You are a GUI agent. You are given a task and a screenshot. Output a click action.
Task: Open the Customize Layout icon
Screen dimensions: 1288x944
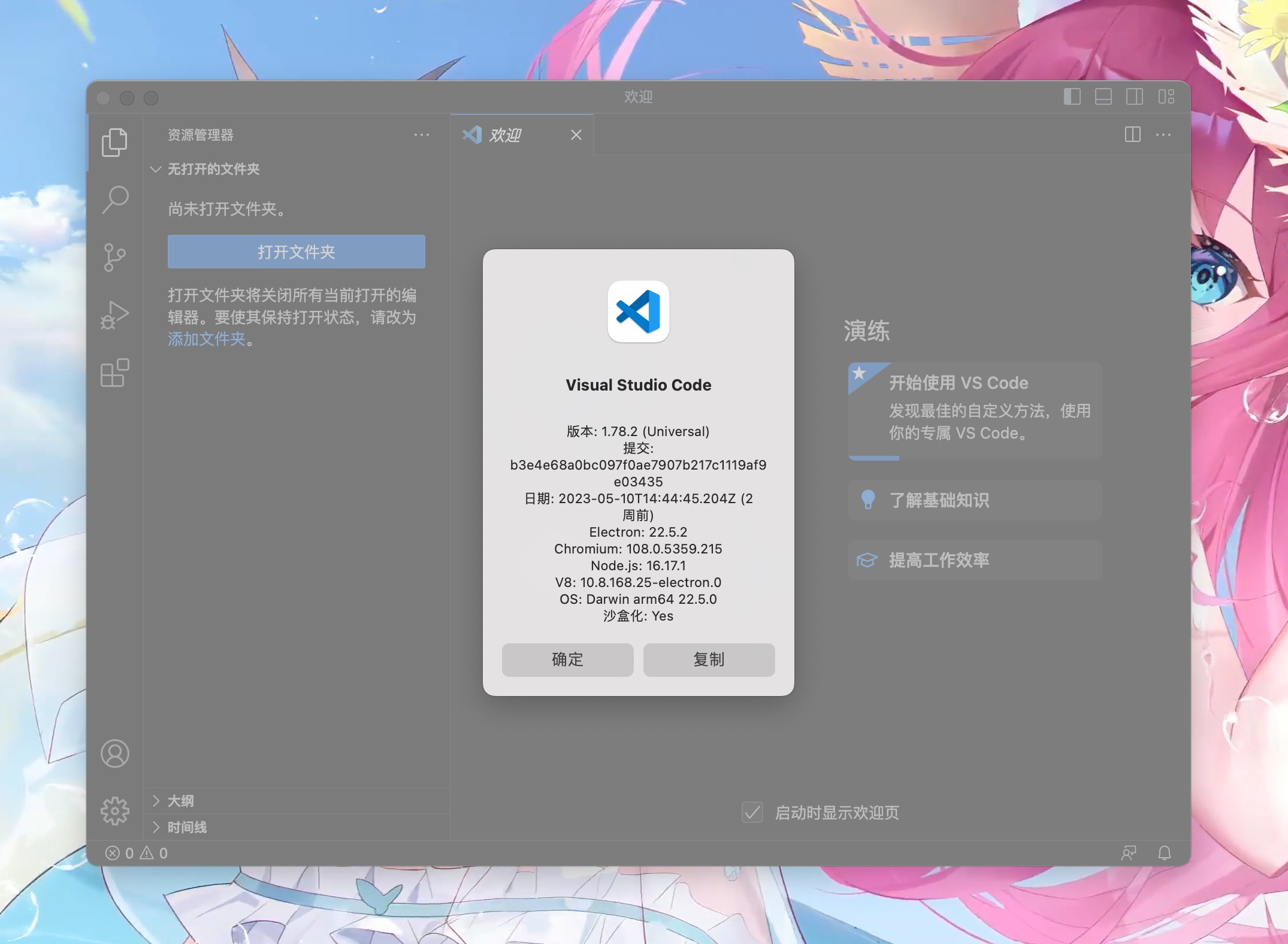click(x=1166, y=97)
